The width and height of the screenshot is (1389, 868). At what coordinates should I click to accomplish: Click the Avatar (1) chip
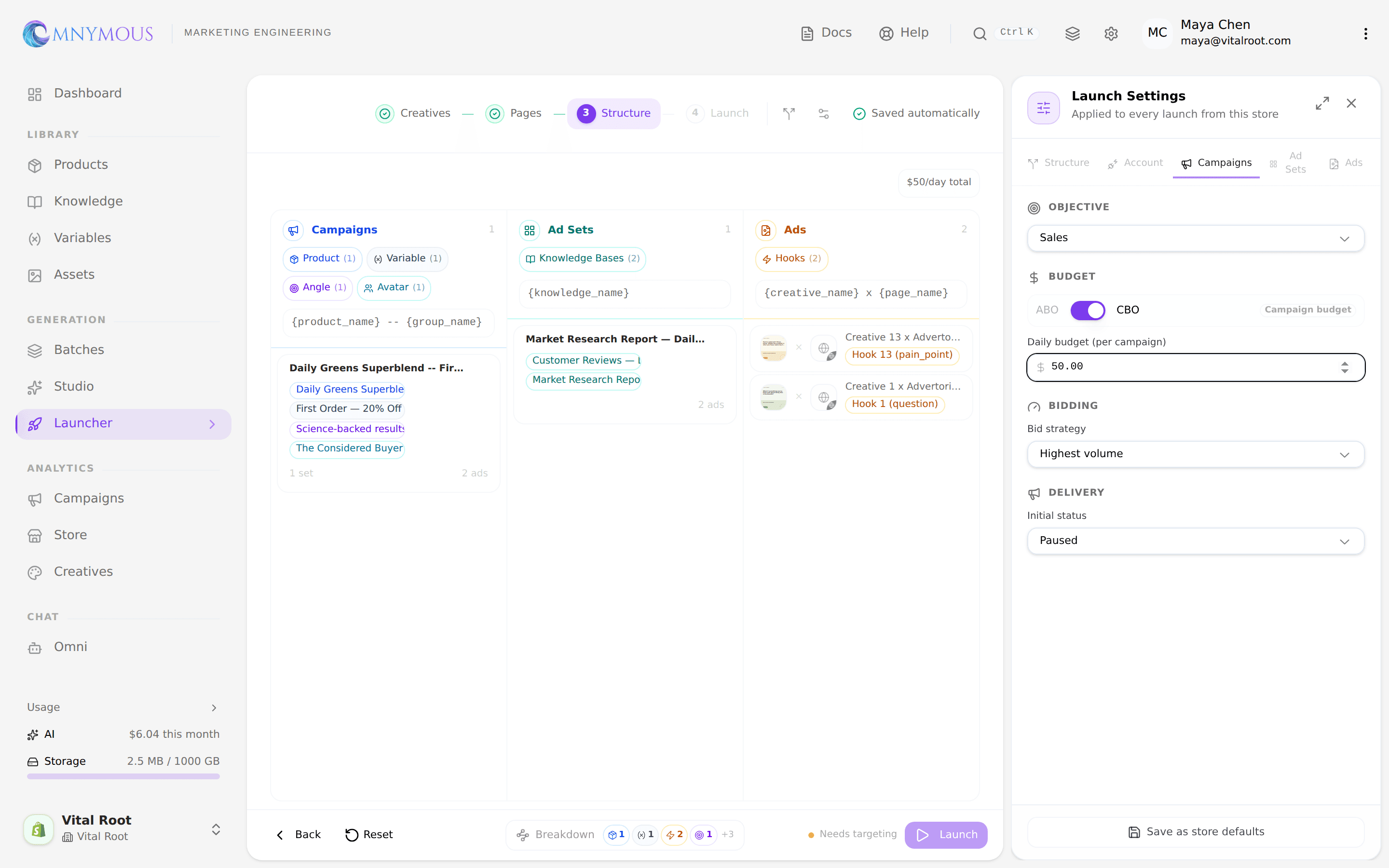(394, 287)
